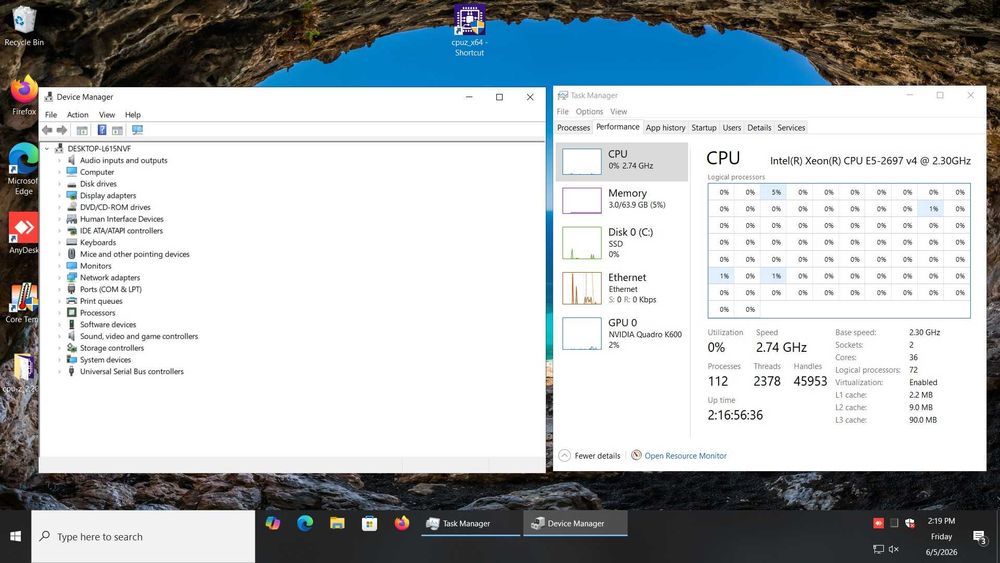Expand the Display adapters node

click(x=59, y=196)
